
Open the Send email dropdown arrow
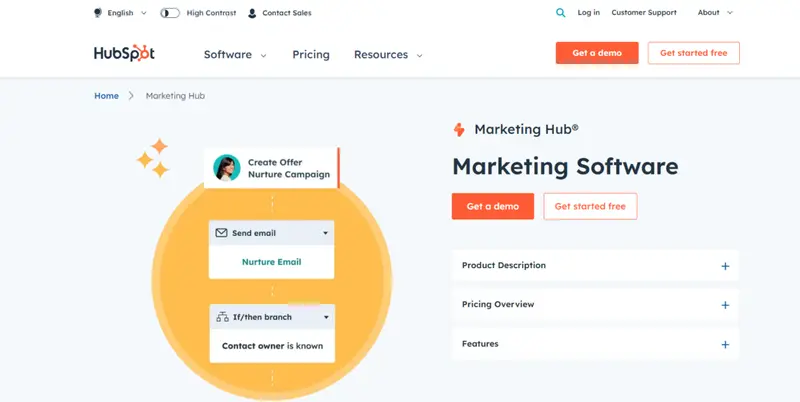click(x=325, y=233)
